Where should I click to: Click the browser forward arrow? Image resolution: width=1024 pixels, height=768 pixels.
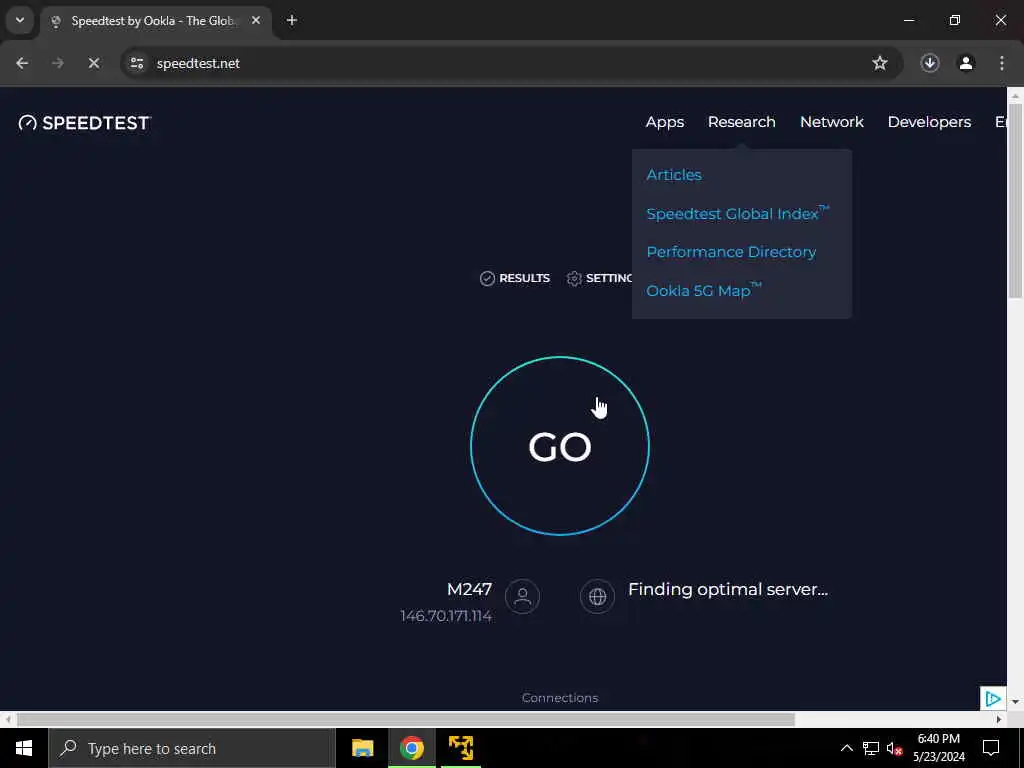tap(57, 63)
